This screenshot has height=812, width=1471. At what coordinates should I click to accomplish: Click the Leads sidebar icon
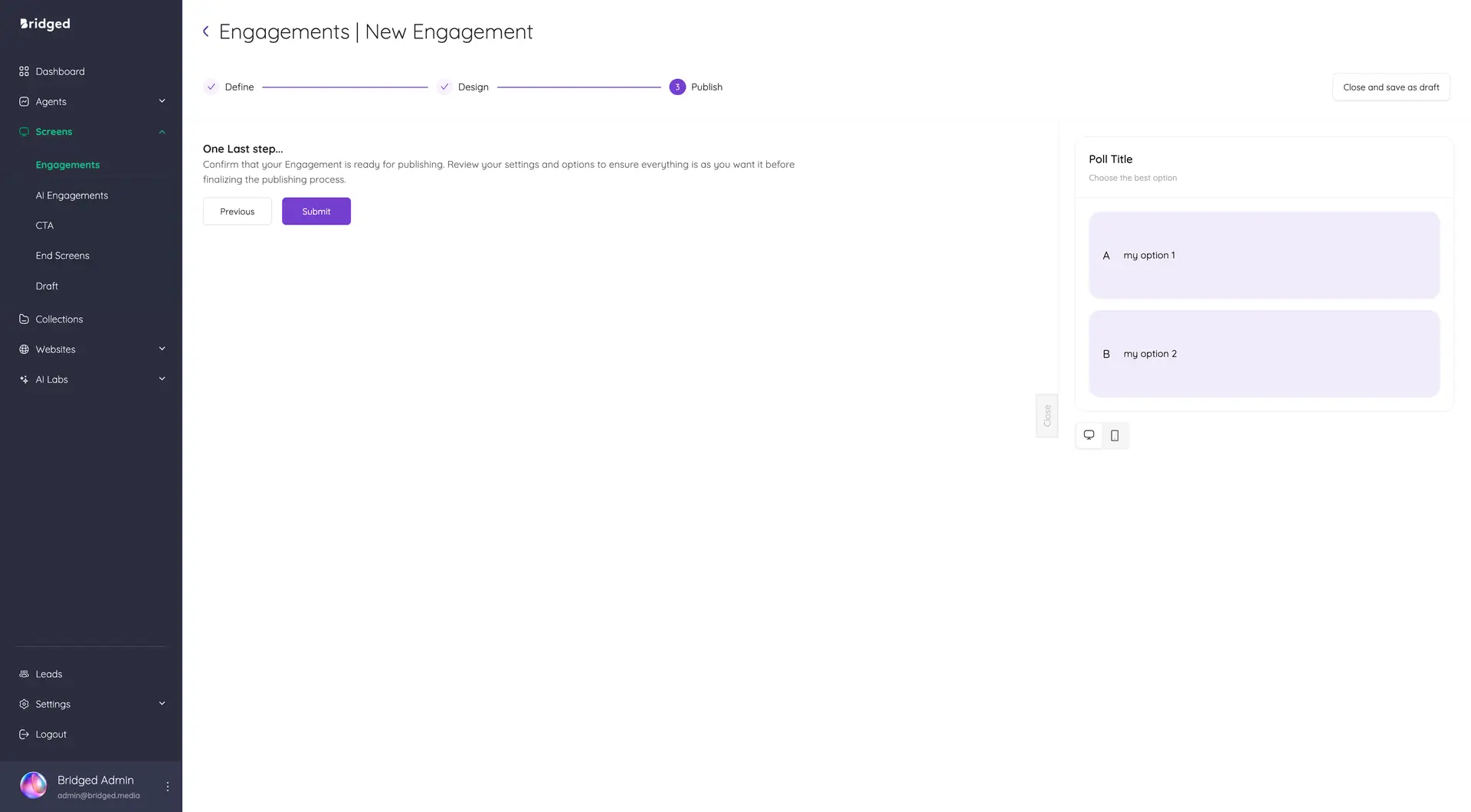pos(24,673)
